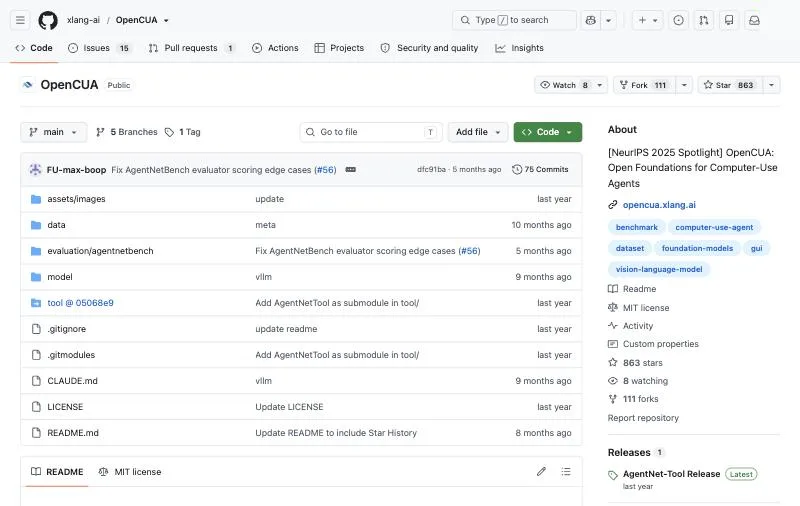Open the tool @ 05068e9 submodule link

(x=81, y=303)
